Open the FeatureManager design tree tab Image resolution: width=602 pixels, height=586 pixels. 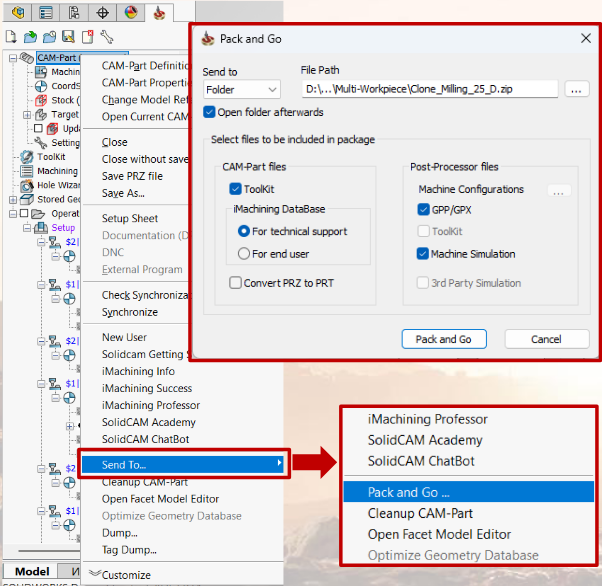coord(17,13)
